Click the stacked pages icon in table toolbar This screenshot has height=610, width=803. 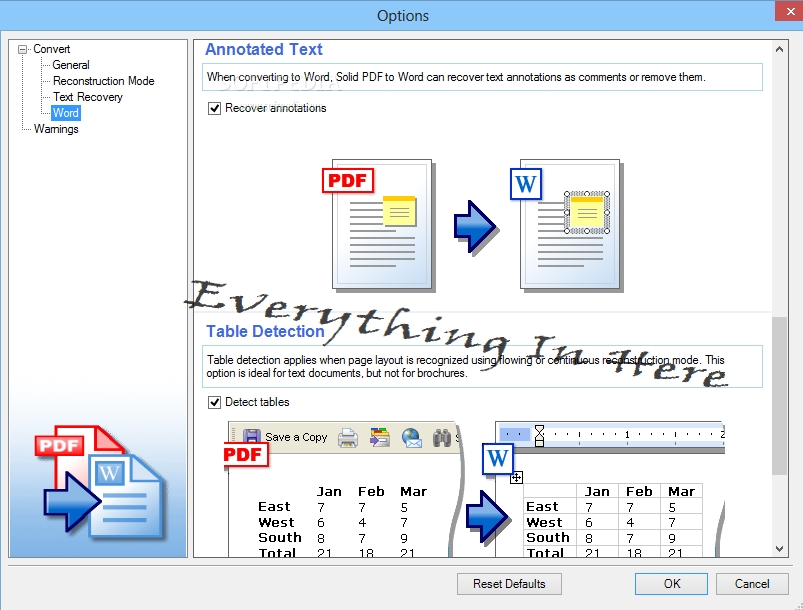tap(380, 438)
